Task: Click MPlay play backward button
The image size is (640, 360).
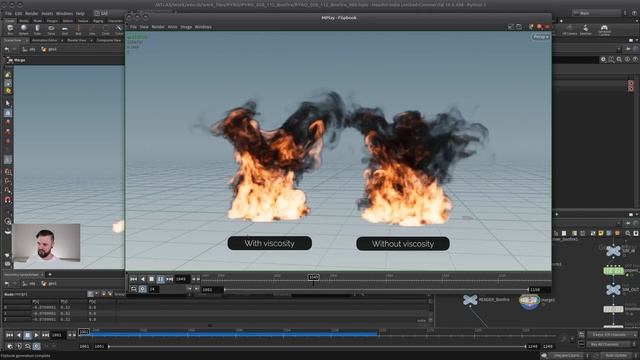Action: [x=142, y=279]
